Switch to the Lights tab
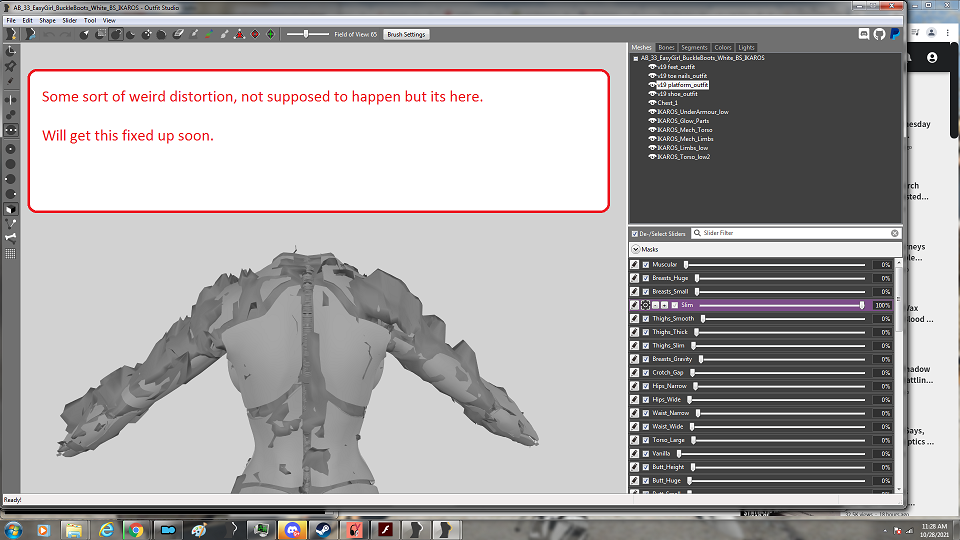The height and width of the screenshot is (540, 960). click(x=746, y=47)
